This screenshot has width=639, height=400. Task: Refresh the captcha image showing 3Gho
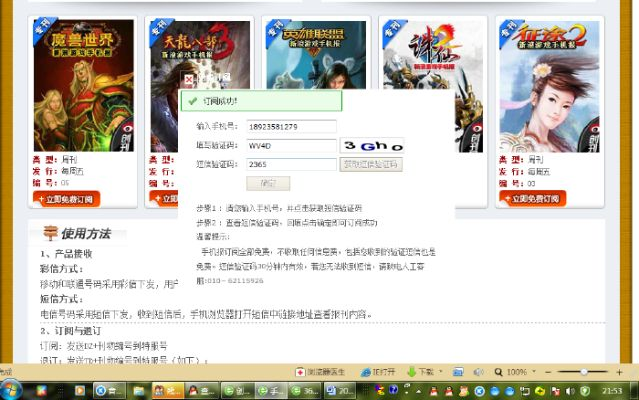pyautogui.click(x=372, y=145)
